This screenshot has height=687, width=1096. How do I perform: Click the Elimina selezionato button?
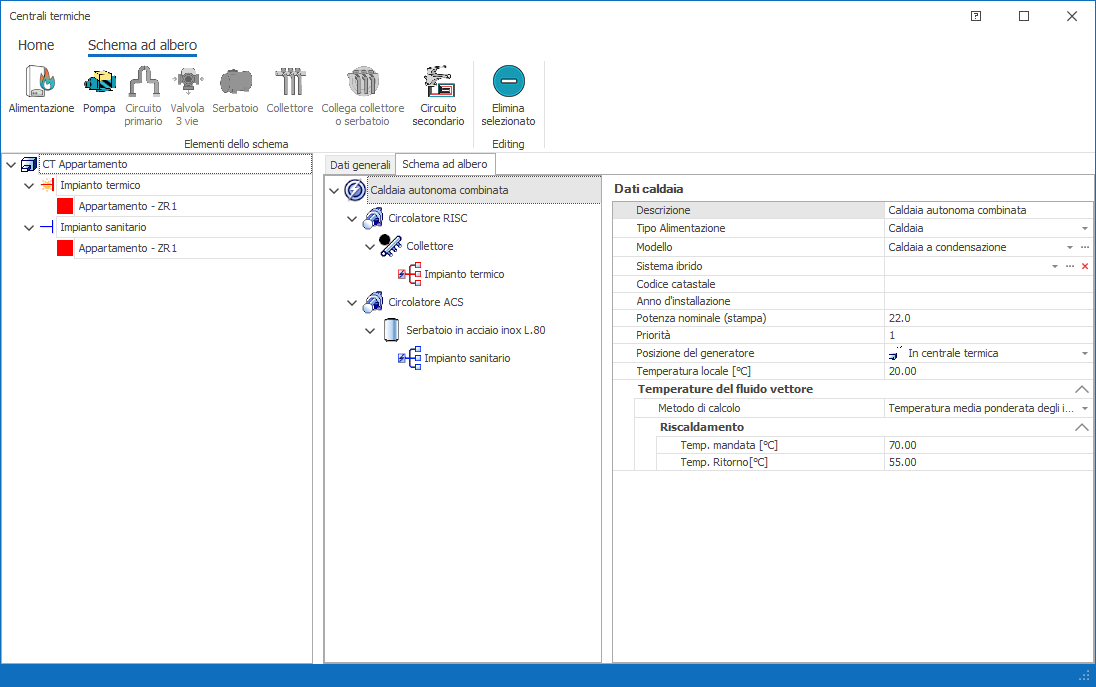click(508, 82)
